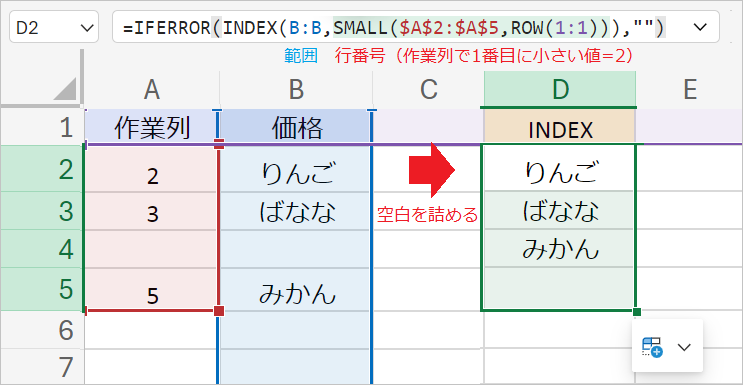Select column A header
The image size is (745, 386).
tap(152, 90)
